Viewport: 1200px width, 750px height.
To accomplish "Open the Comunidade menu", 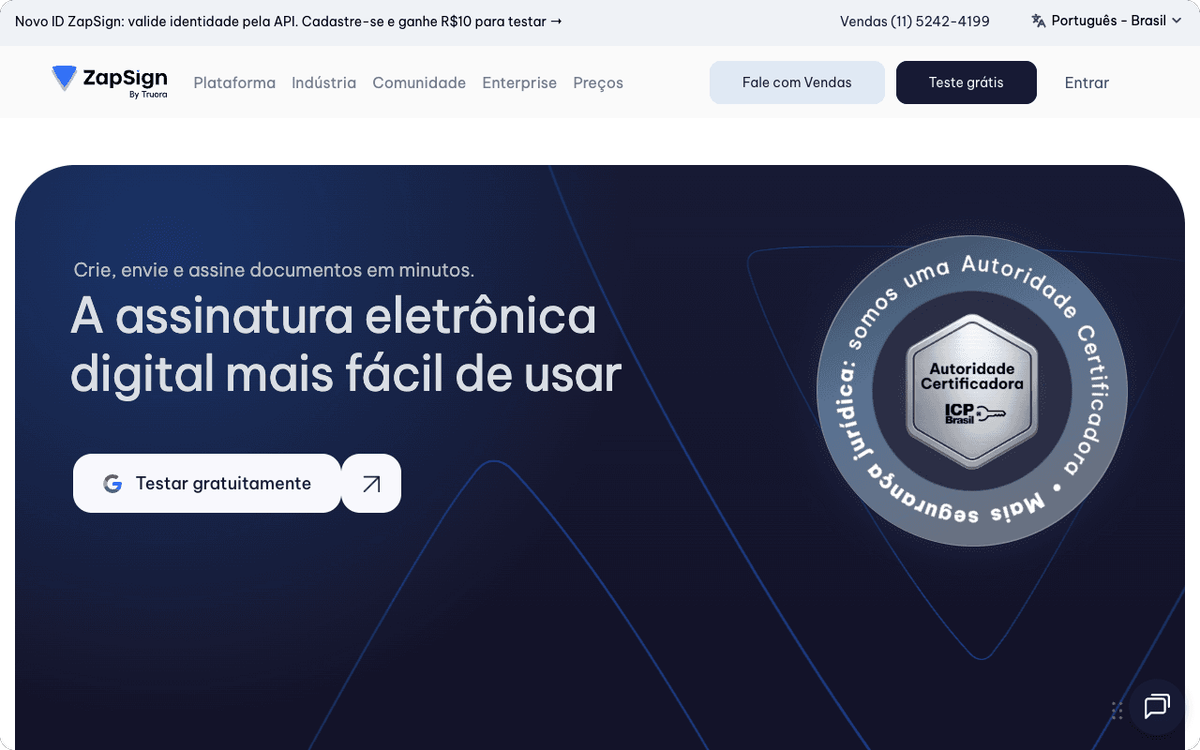I will click(x=419, y=83).
